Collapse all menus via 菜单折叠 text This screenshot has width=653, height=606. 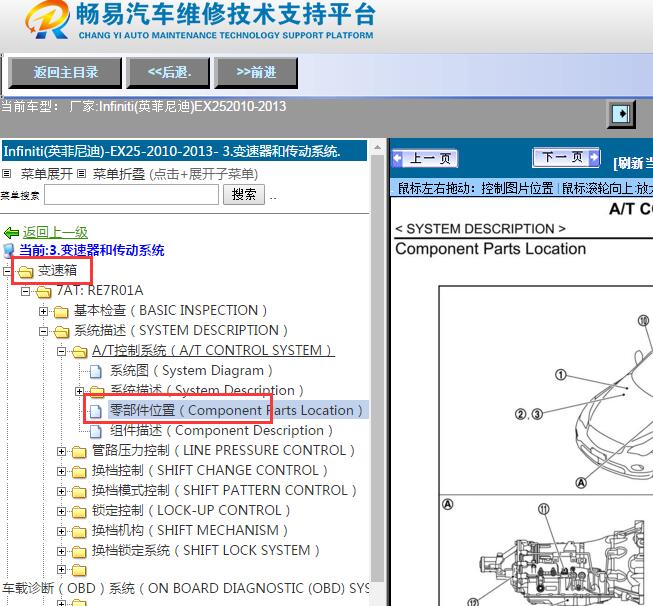[x=118, y=174]
